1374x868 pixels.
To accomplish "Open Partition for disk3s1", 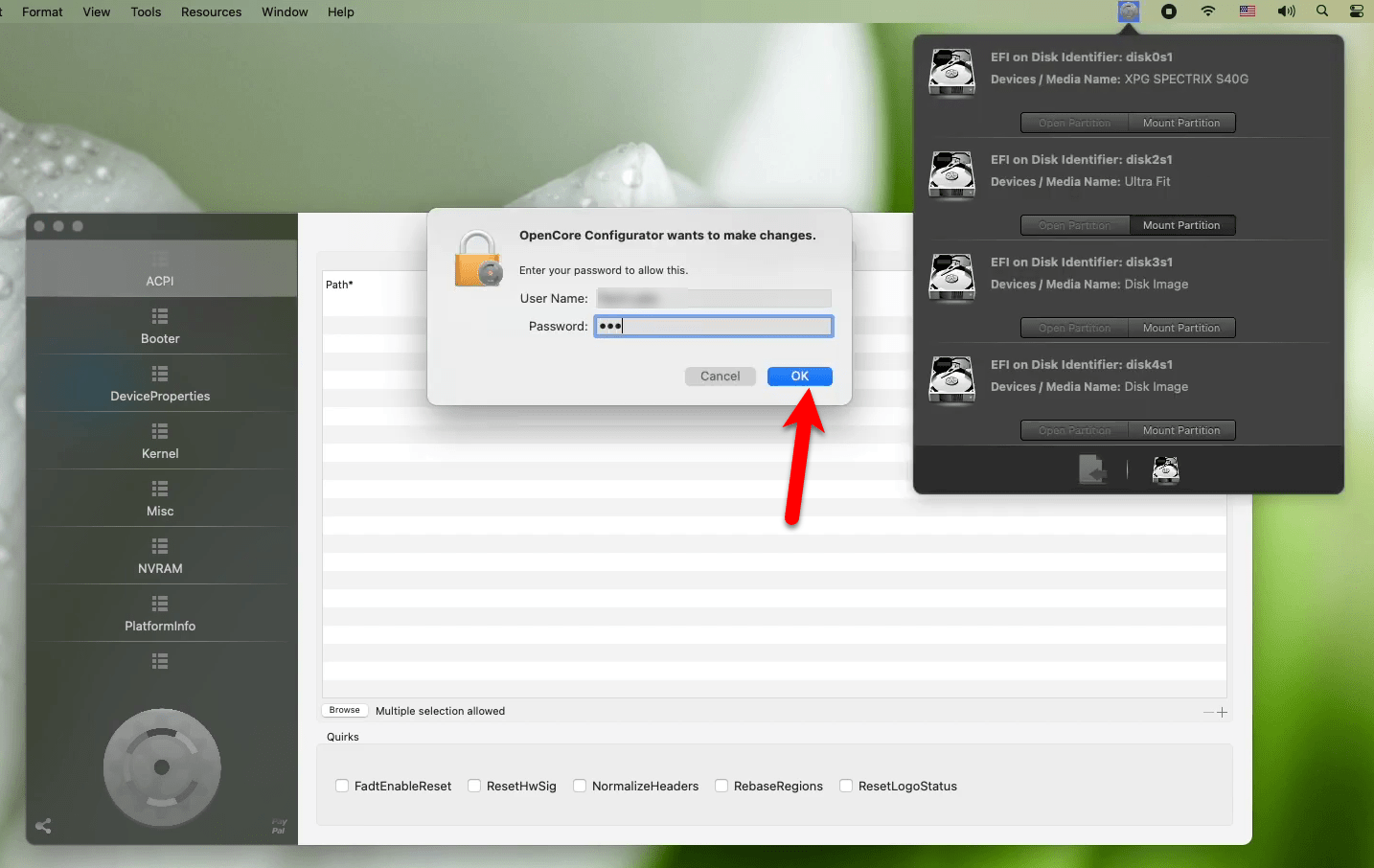I will (x=1074, y=328).
